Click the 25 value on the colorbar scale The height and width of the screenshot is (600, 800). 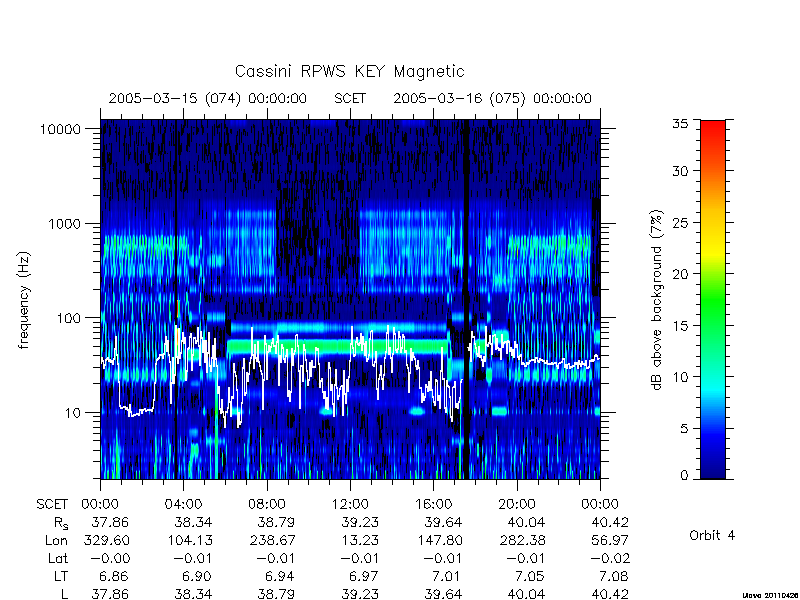(680, 222)
